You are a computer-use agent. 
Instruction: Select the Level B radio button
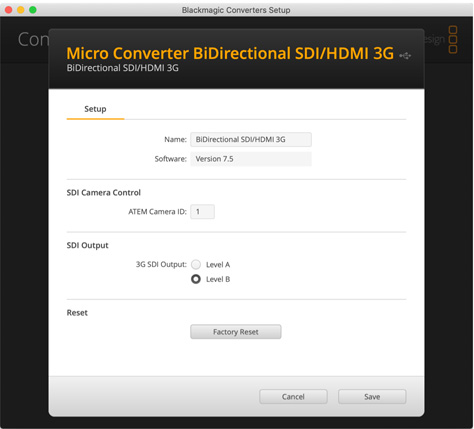coord(196,279)
